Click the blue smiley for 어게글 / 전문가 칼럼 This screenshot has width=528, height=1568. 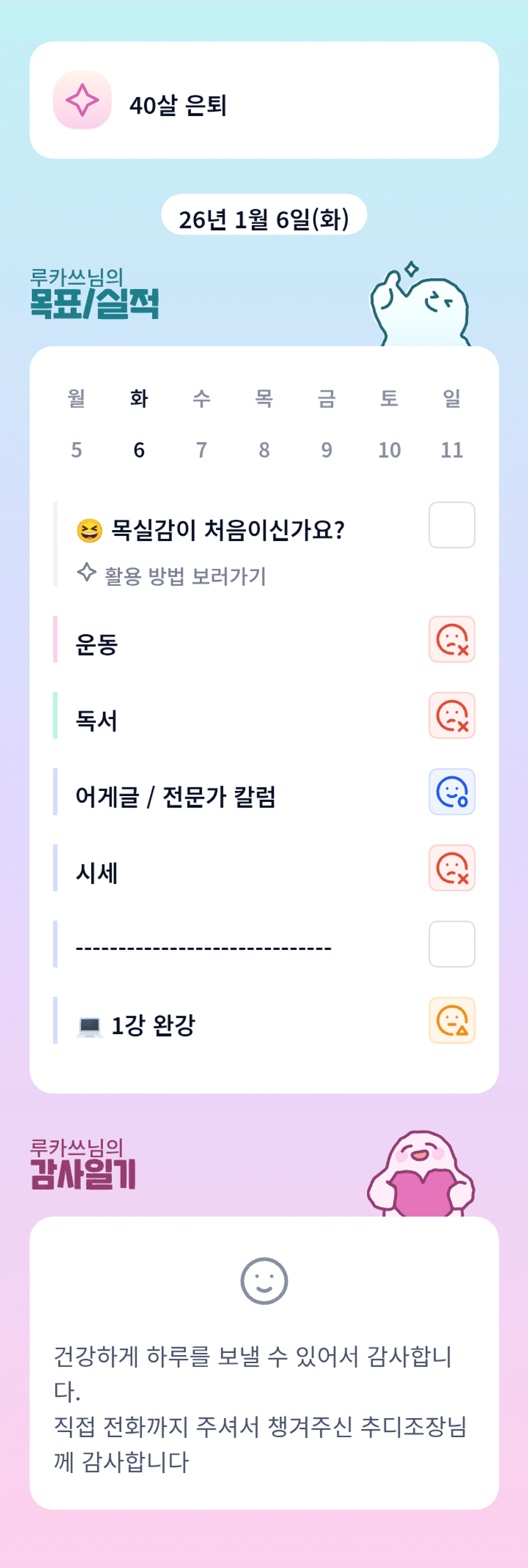(451, 792)
